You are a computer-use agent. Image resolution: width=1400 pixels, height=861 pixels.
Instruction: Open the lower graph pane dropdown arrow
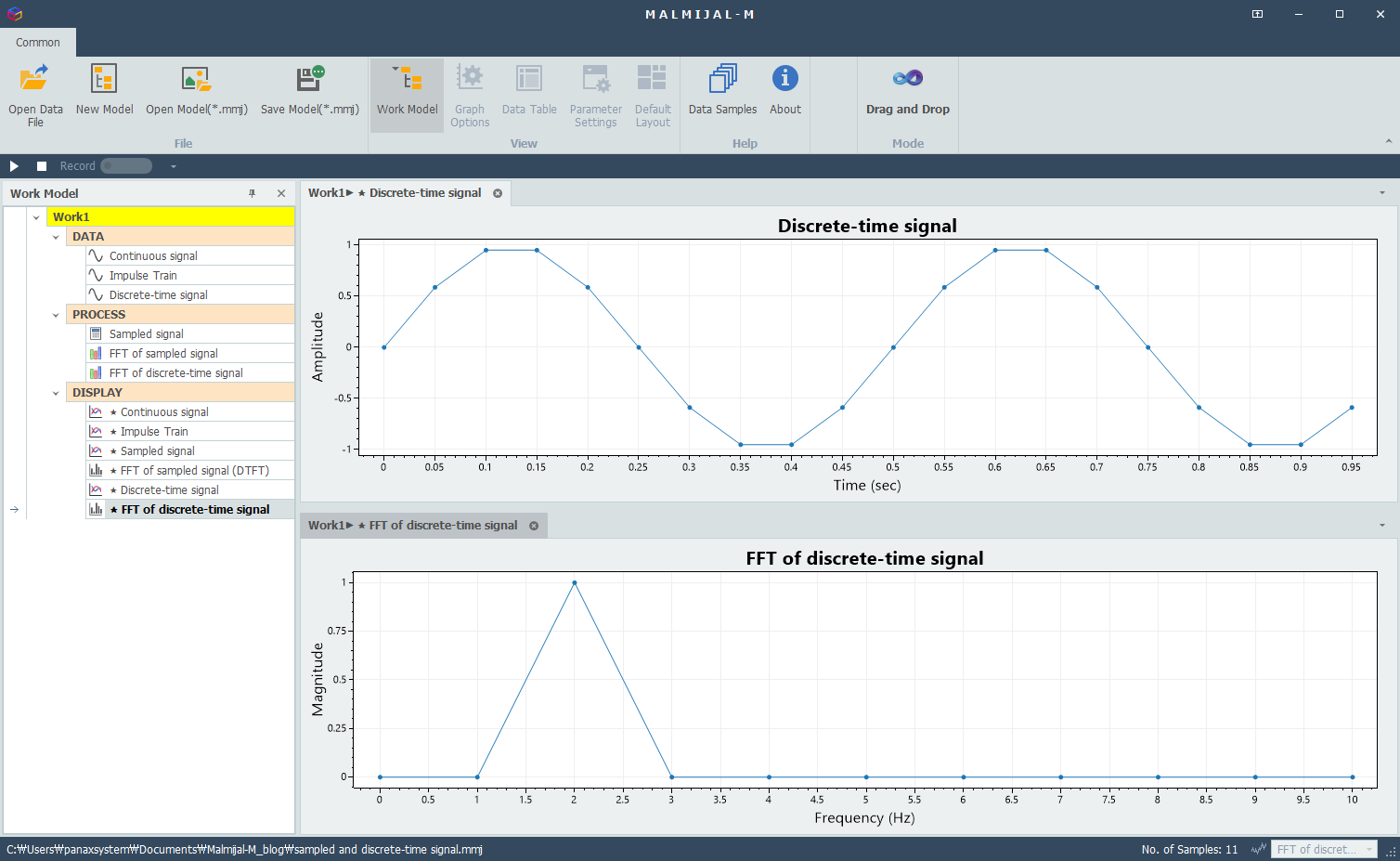pos(1382,526)
